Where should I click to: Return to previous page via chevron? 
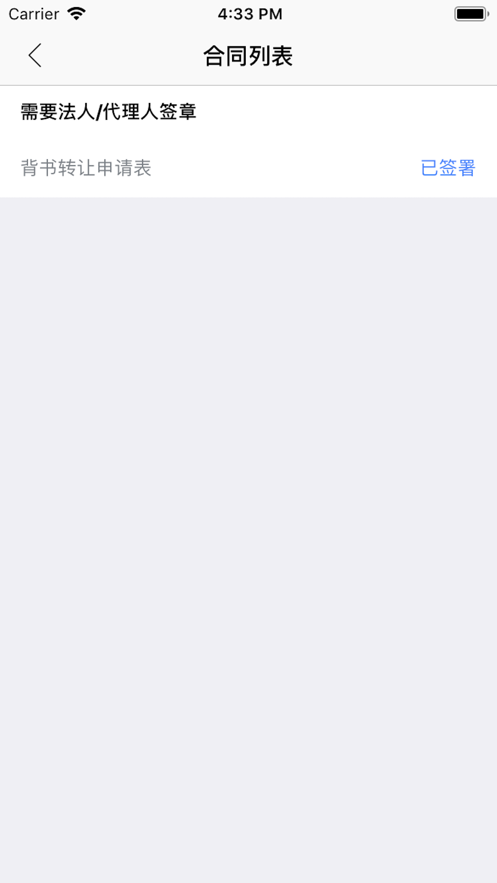35,56
